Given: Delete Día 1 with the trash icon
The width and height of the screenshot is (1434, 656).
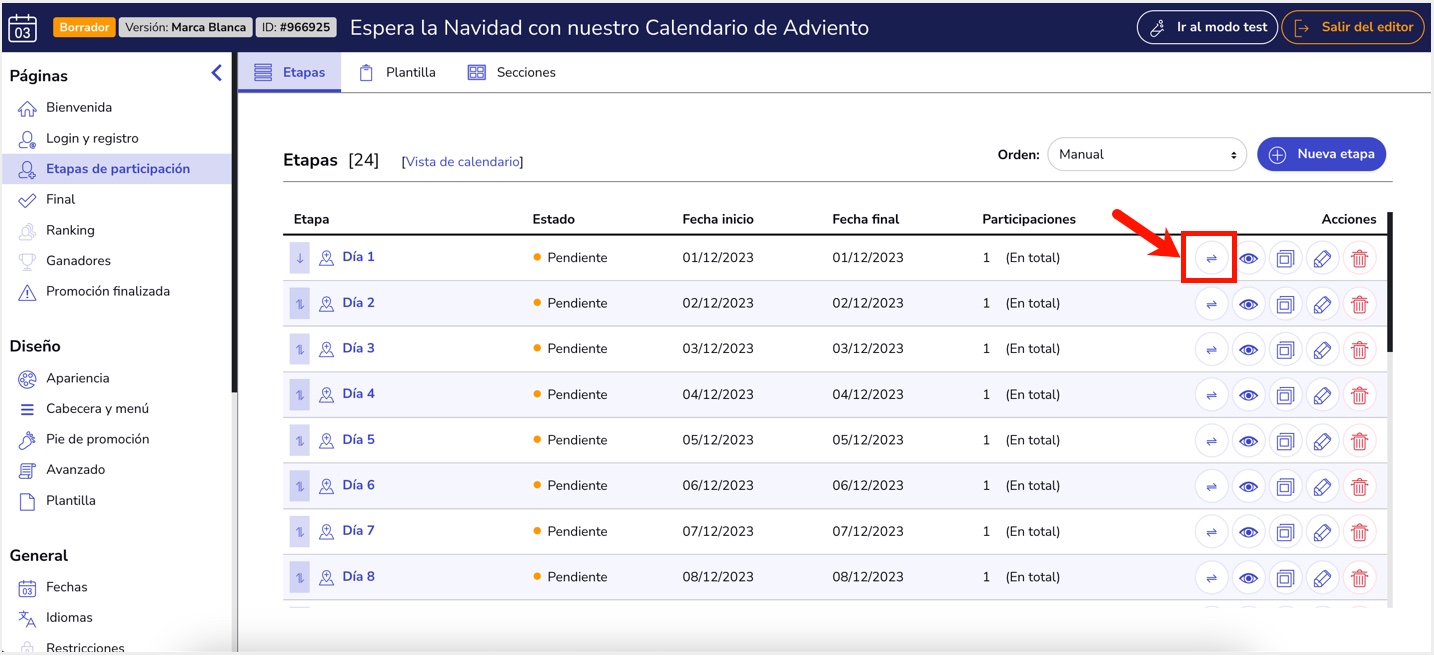Looking at the screenshot, I should [x=1359, y=258].
